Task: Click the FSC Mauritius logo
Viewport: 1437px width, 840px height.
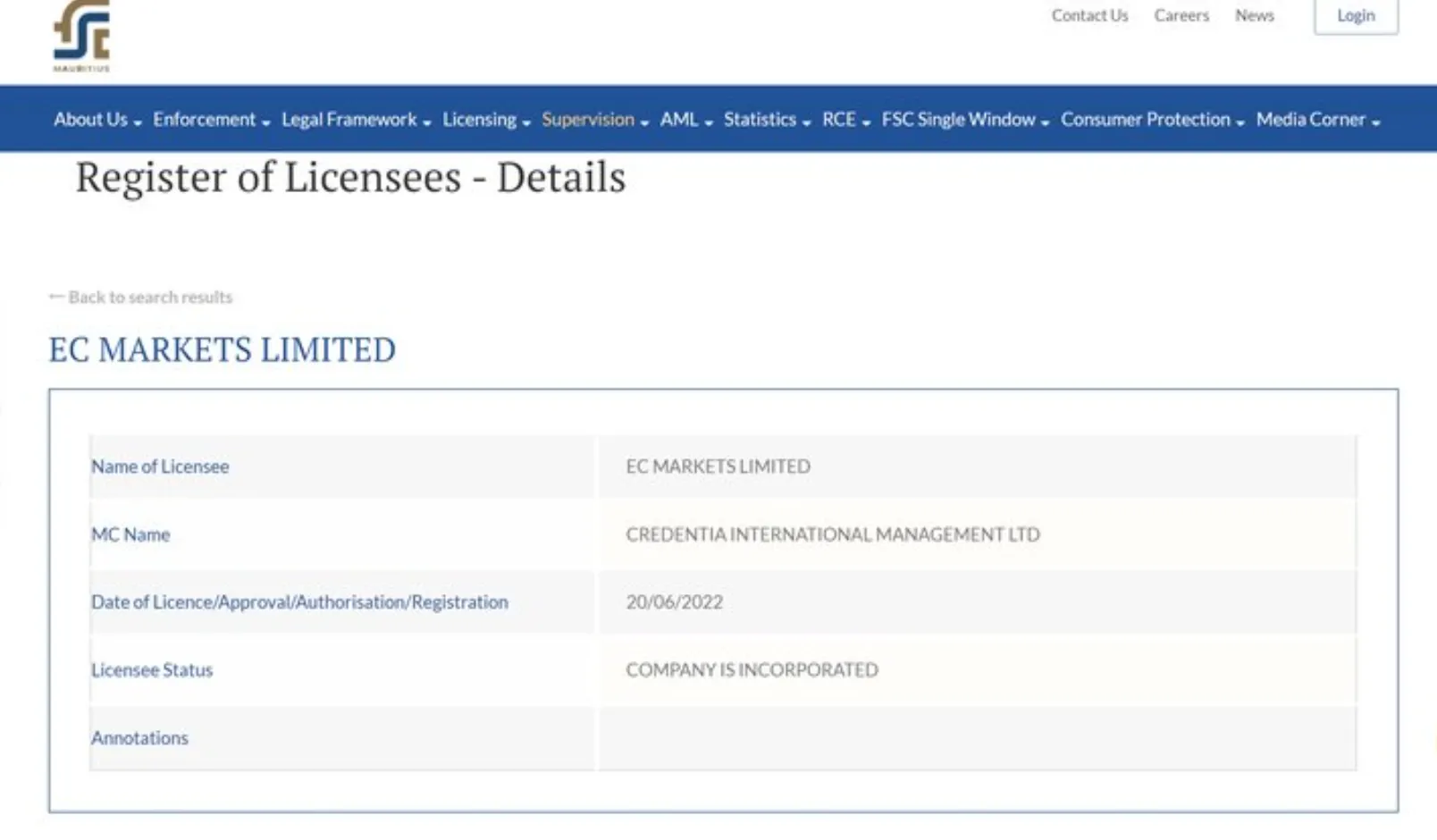Action: (x=81, y=36)
